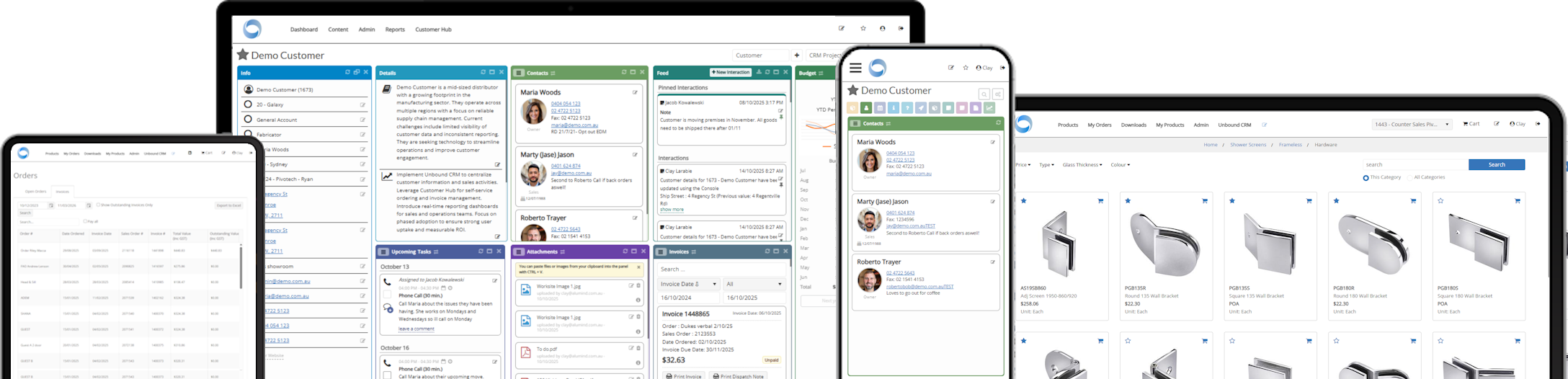Screen dimensions: 1568x379
Task: Check Show Outstanding Invoices Only box
Action: point(99,205)
